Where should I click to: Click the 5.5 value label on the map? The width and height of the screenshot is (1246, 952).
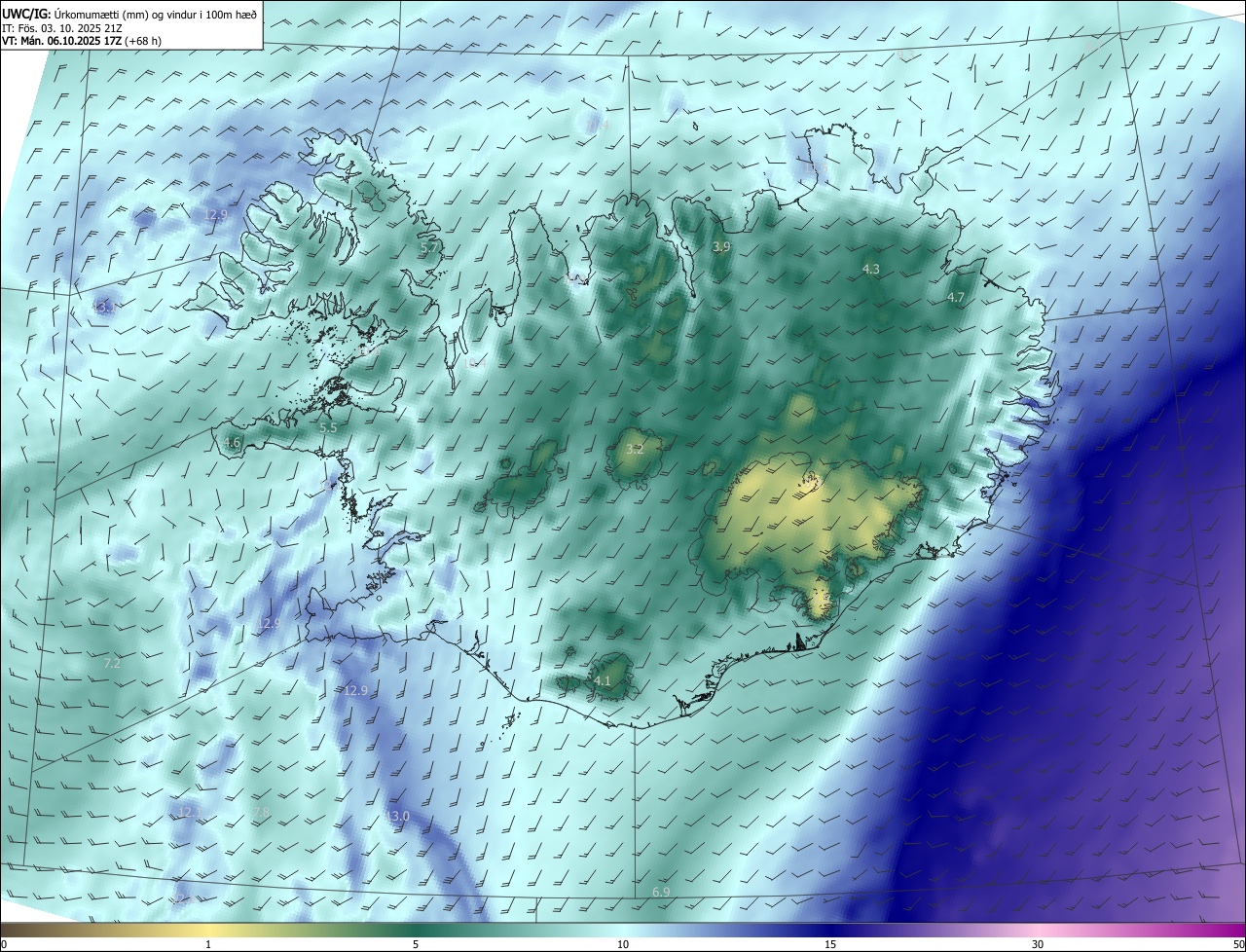coord(328,427)
